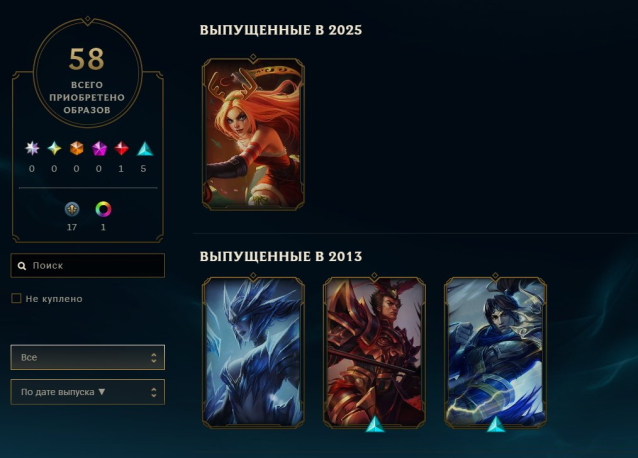
Task: Open the "По дате выпуска" sort dropdown
Action: [87, 392]
